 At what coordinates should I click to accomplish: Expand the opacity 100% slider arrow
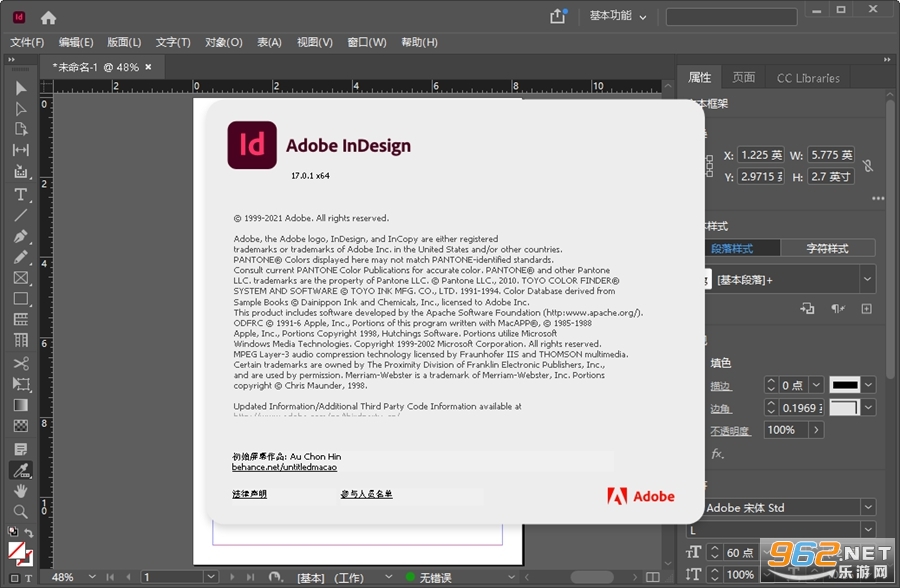816,430
